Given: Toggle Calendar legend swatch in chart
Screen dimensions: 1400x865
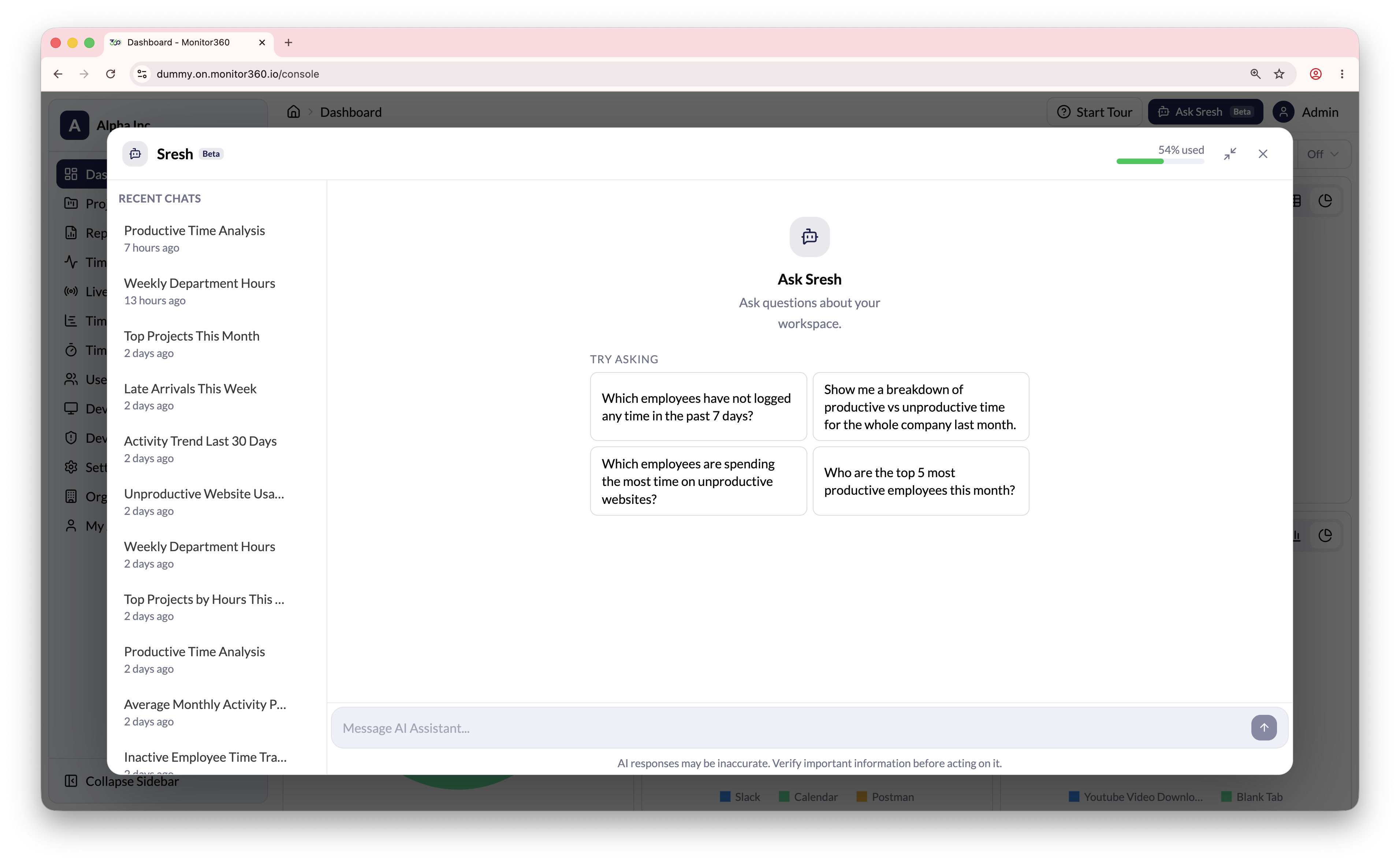Looking at the screenshot, I should (784, 797).
